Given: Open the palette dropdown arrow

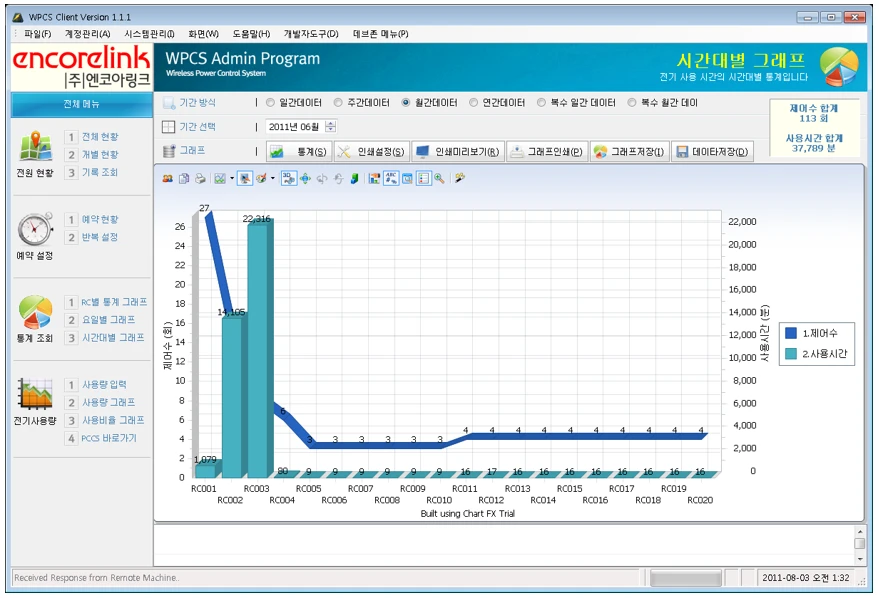Looking at the screenshot, I should coord(273,179).
